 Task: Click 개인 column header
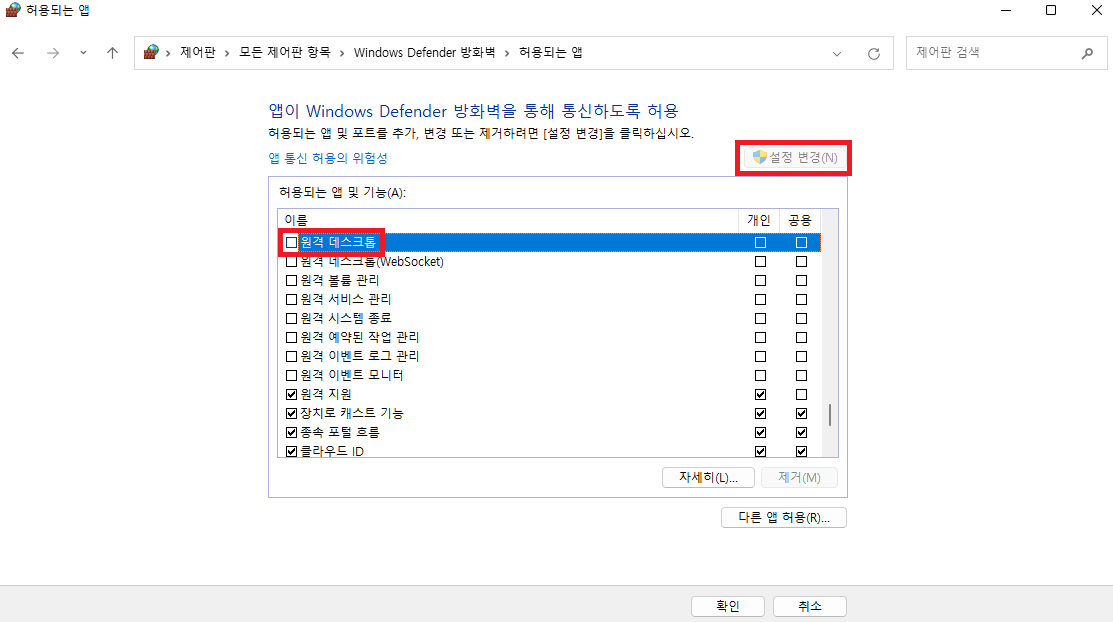click(759, 220)
